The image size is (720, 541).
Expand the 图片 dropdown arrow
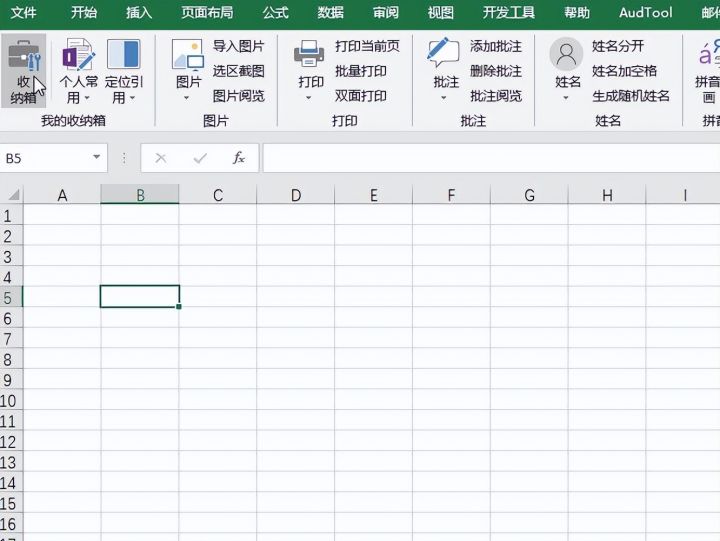(186, 98)
